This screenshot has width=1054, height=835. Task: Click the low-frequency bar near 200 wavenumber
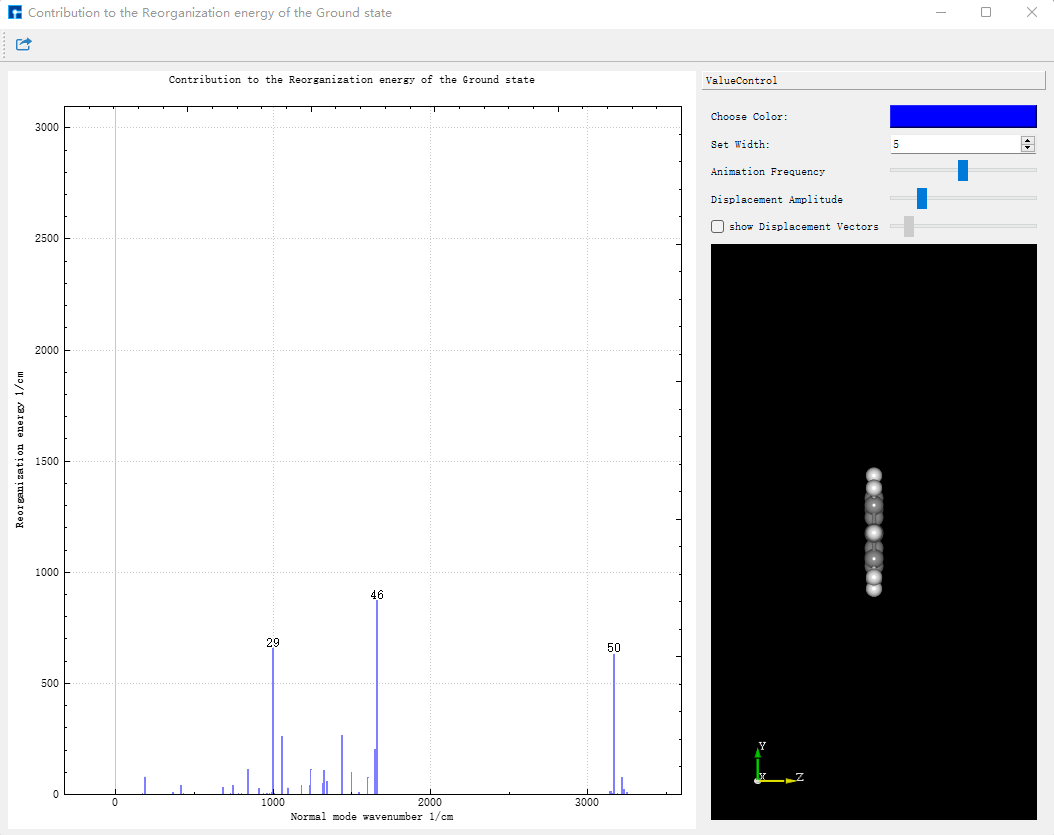click(x=145, y=785)
